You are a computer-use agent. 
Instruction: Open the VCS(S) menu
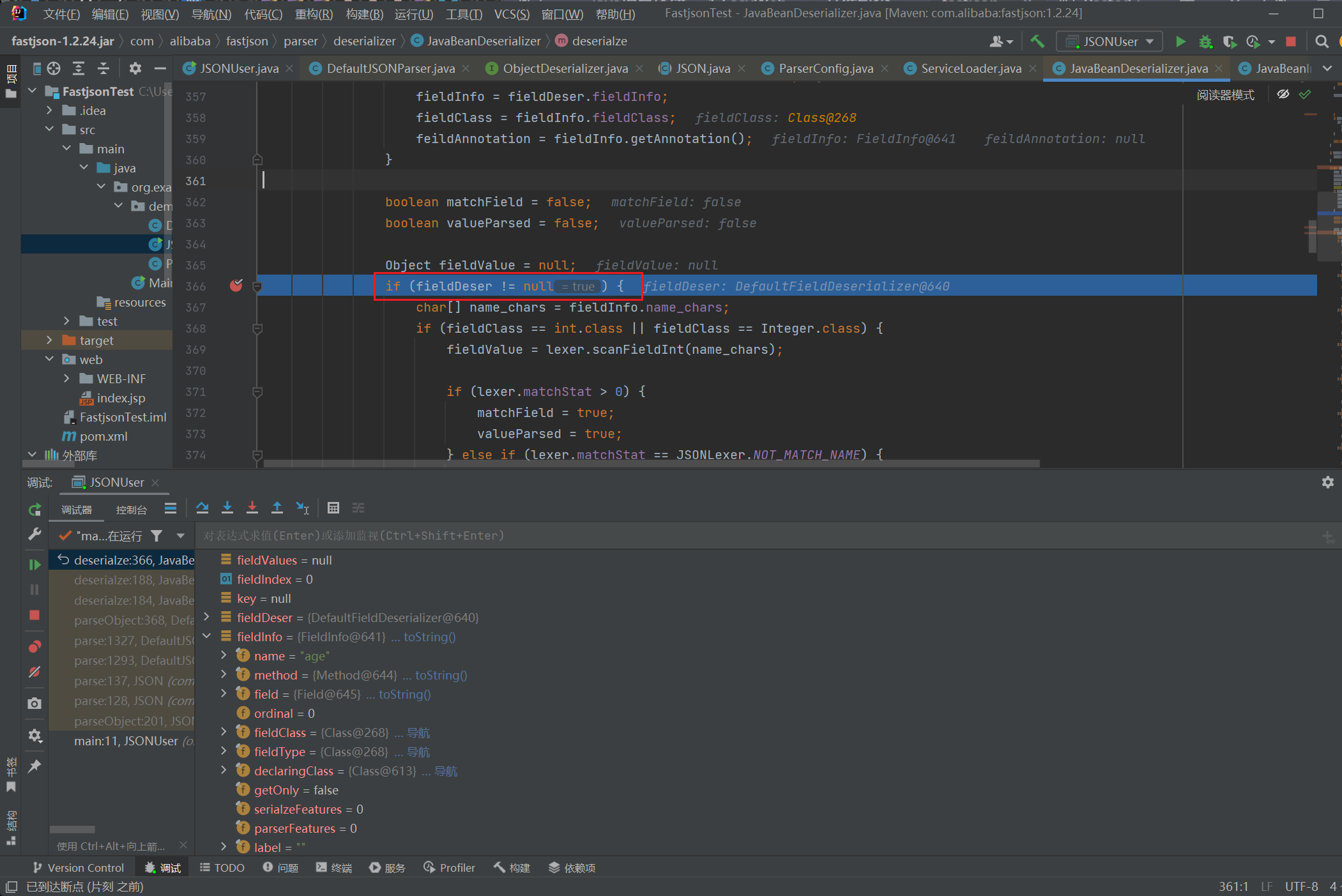tap(511, 14)
